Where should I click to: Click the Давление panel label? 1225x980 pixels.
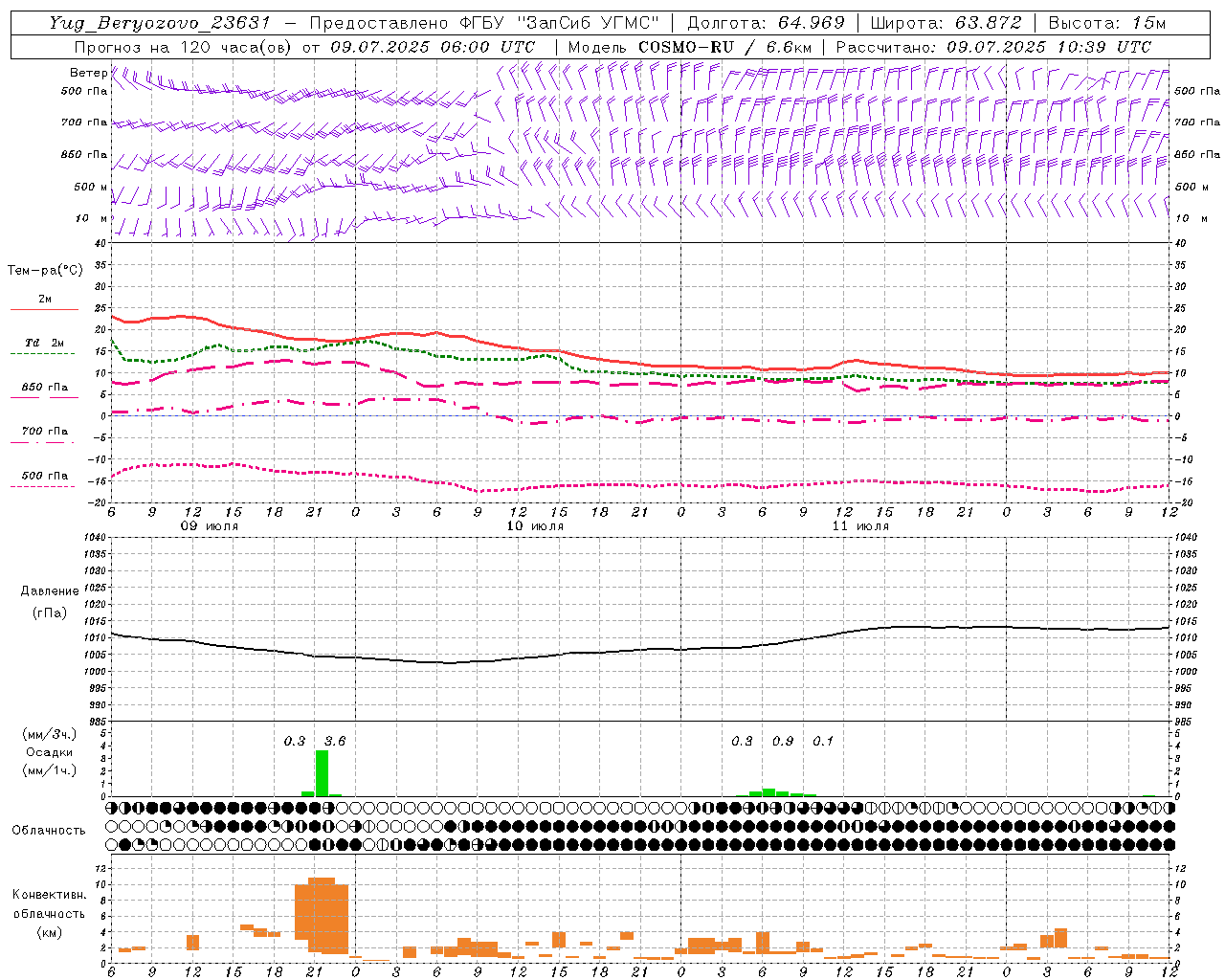[x=50, y=591]
